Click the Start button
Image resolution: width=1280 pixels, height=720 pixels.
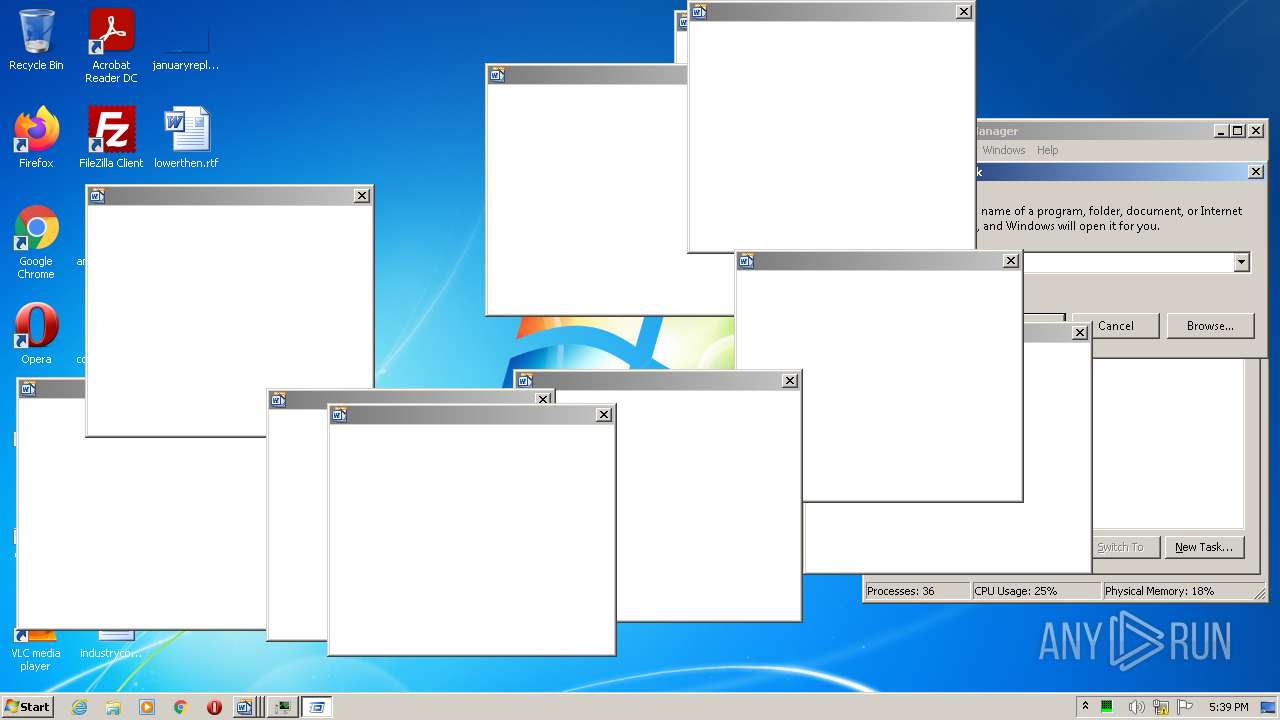(27, 707)
